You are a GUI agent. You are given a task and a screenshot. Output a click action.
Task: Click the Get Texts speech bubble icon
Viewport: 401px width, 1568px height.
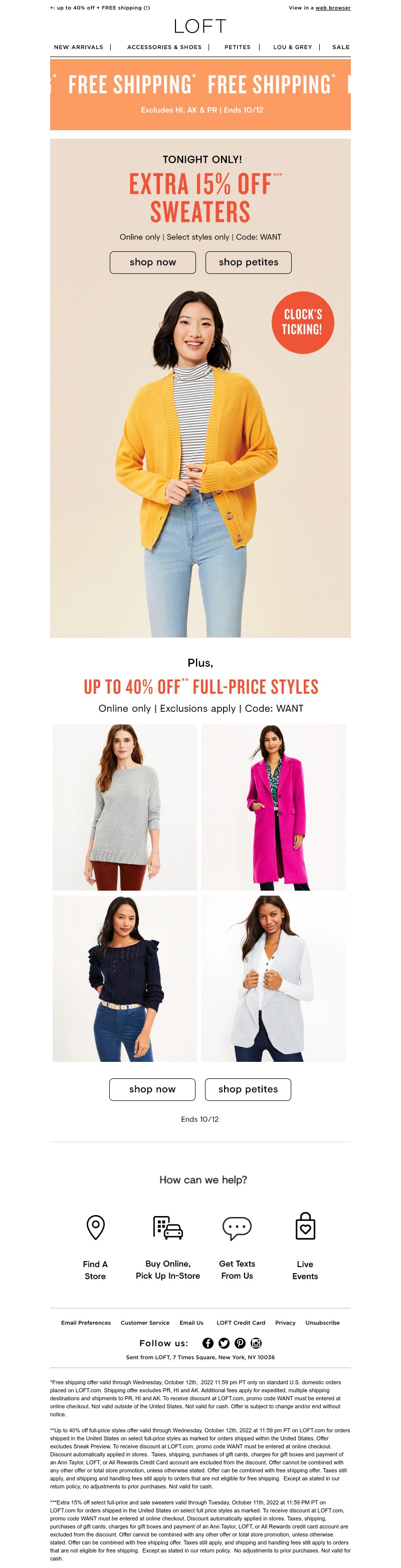click(x=237, y=1228)
